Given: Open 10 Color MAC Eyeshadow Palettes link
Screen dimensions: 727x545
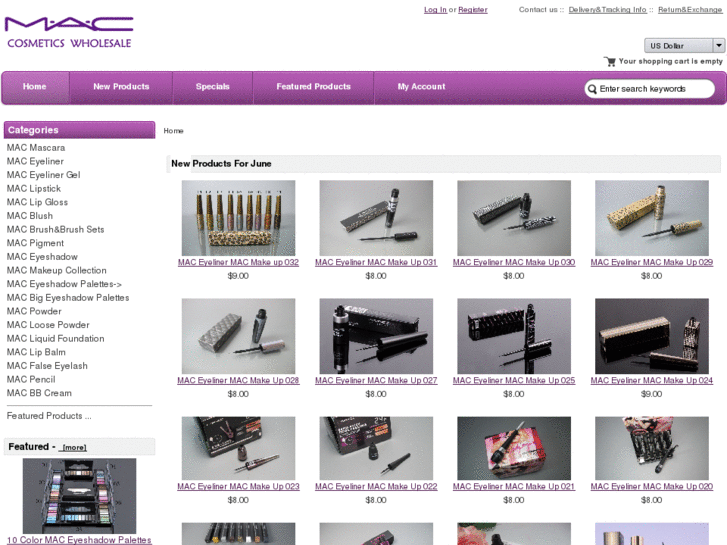Looking at the screenshot, I should tap(79, 540).
